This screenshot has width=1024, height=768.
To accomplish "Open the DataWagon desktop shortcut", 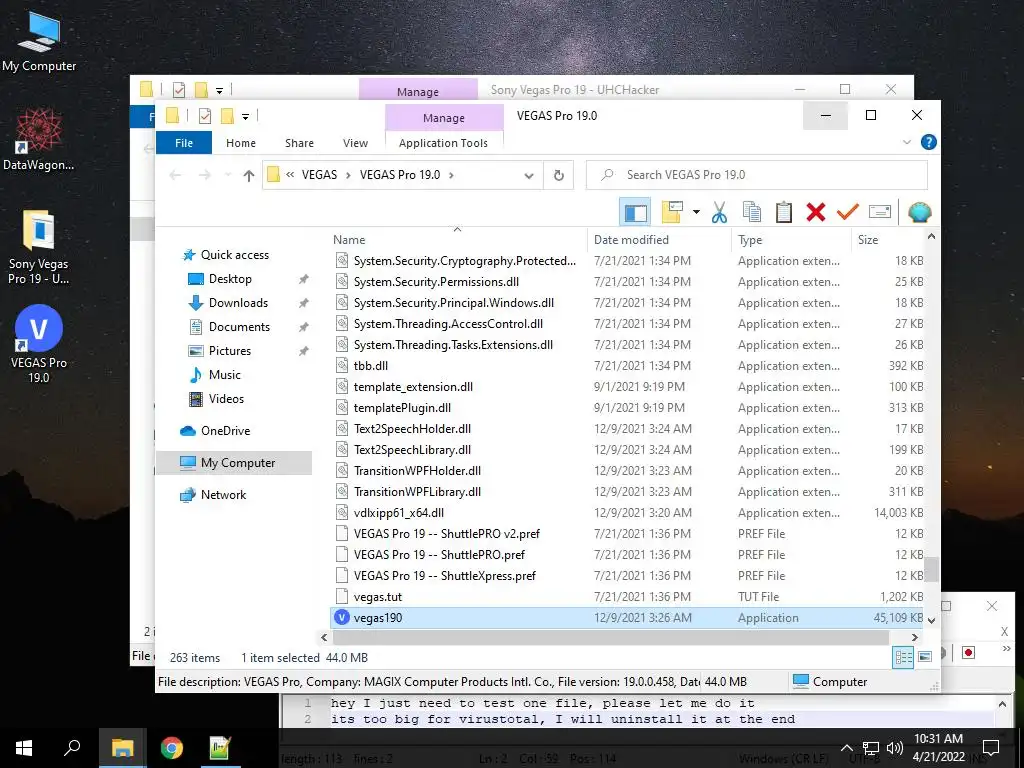I will tap(39, 139).
